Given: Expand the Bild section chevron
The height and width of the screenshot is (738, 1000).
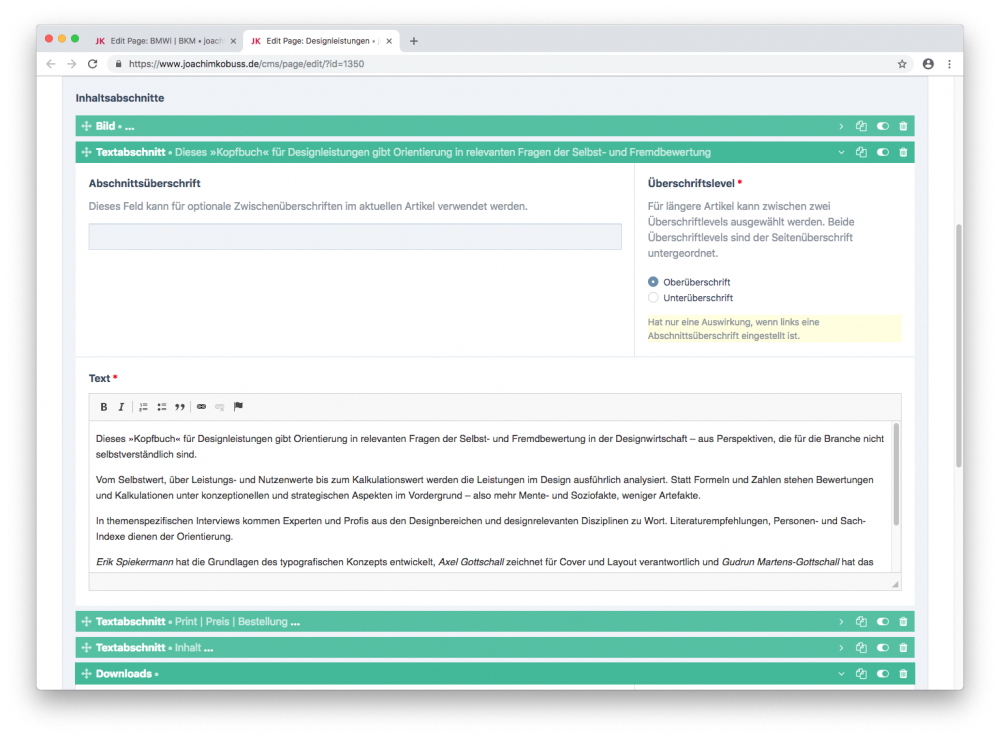Looking at the screenshot, I should click(841, 127).
